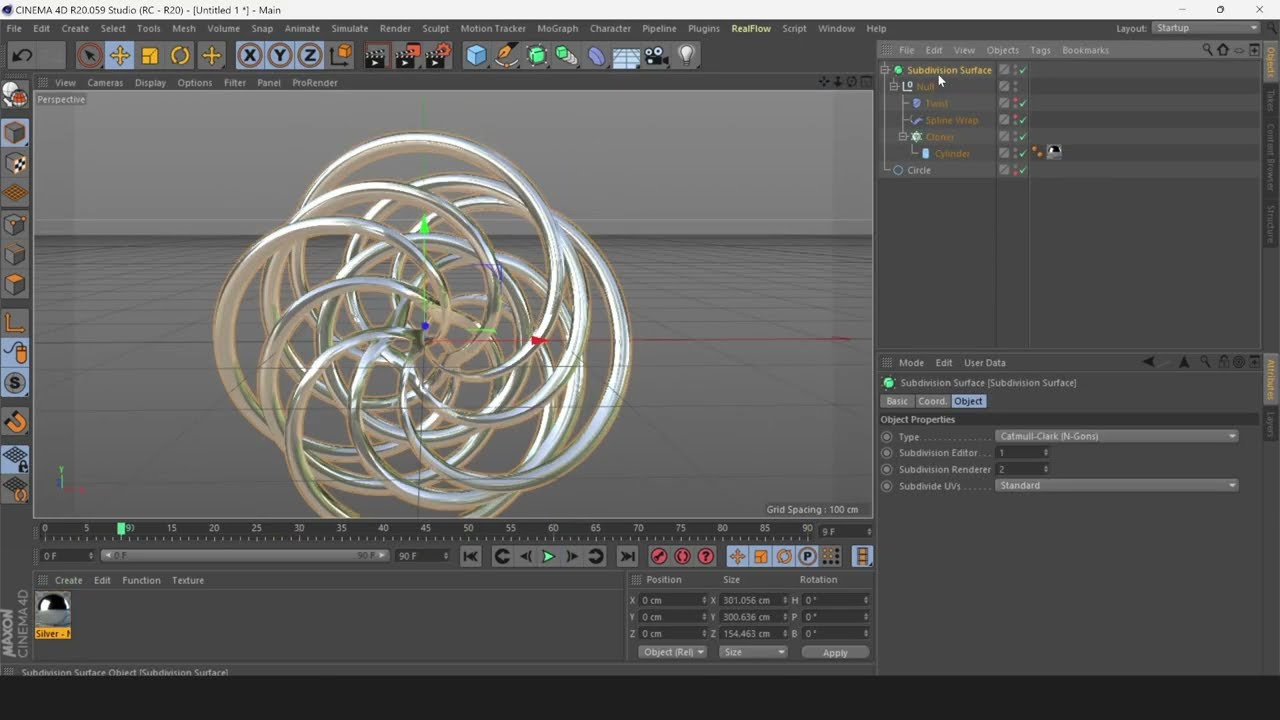Open the Size mode dropdown

753,652
